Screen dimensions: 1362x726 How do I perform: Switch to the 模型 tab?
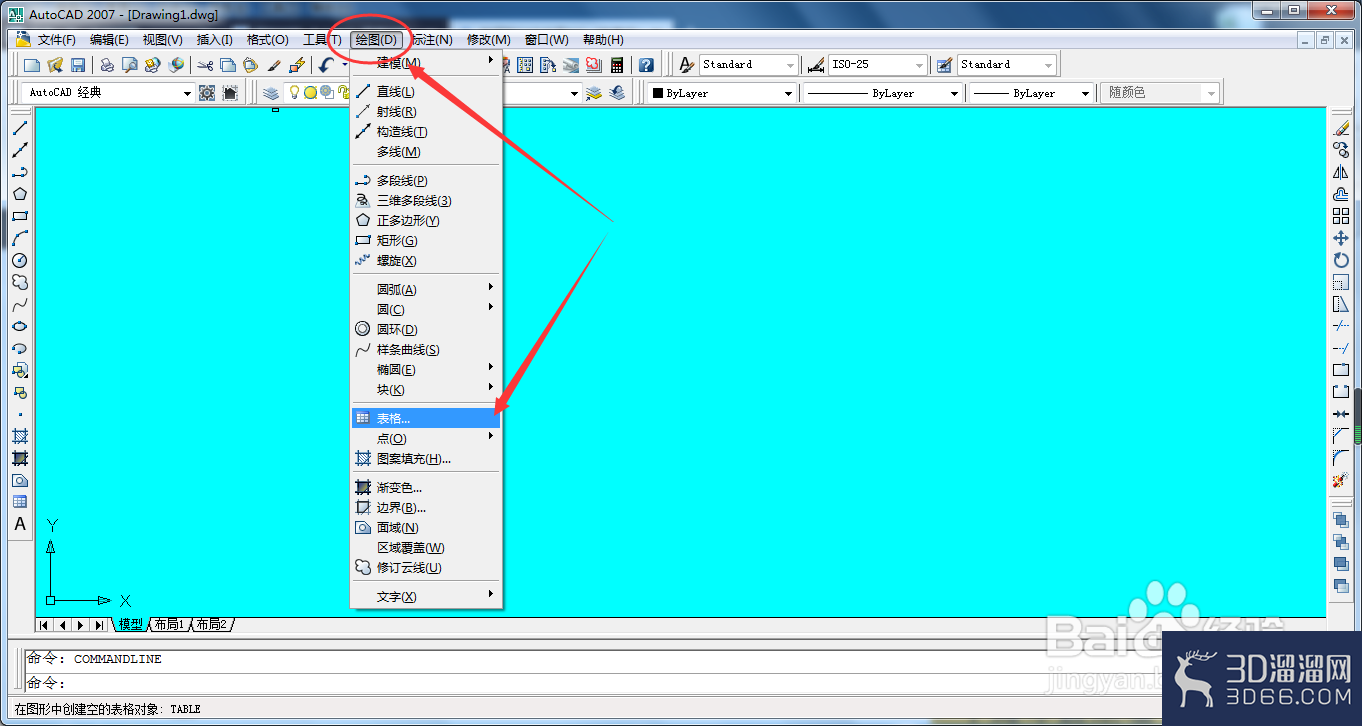(x=130, y=625)
